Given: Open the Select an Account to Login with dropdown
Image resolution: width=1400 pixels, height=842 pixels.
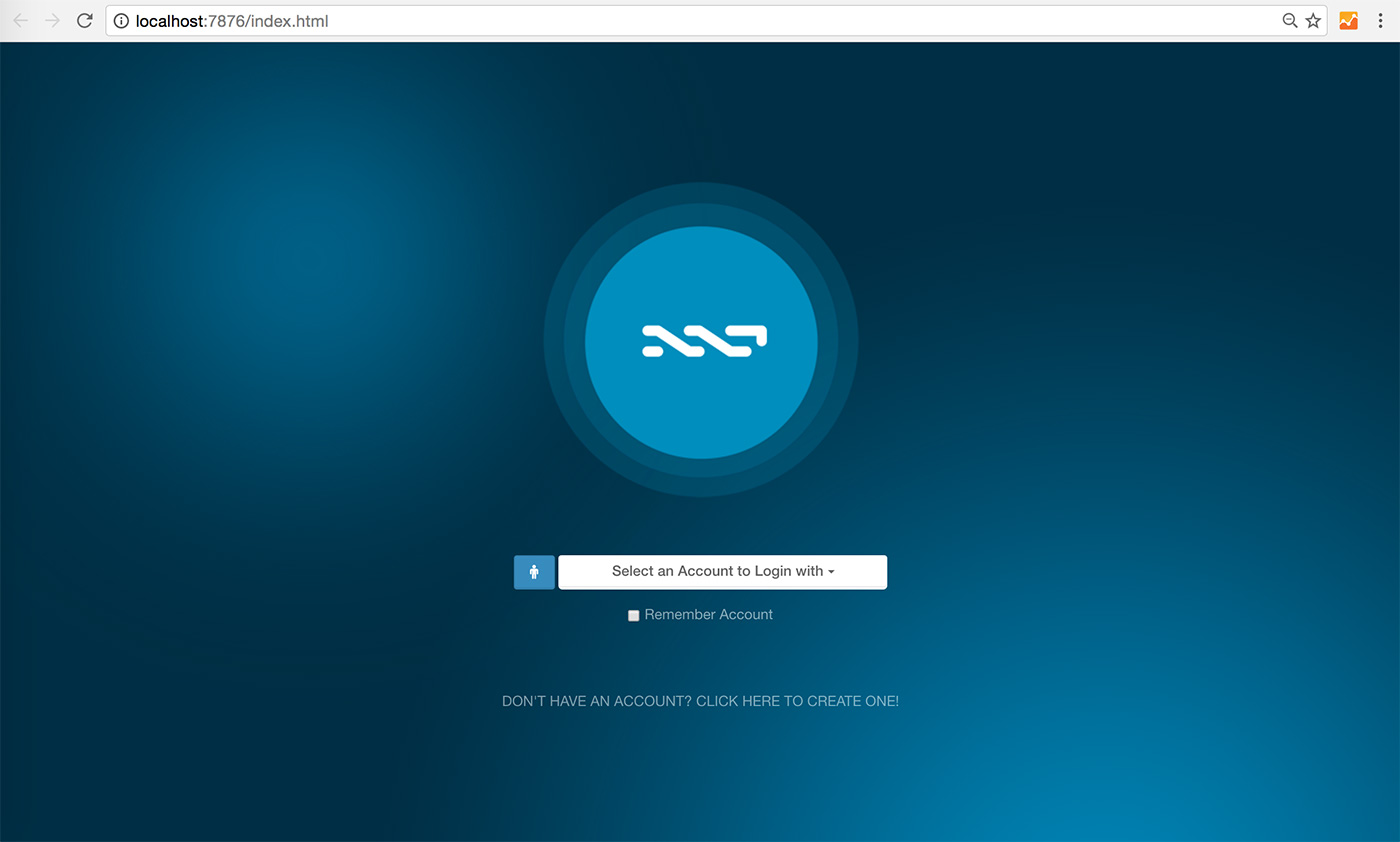Looking at the screenshot, I should click(722, 572).
